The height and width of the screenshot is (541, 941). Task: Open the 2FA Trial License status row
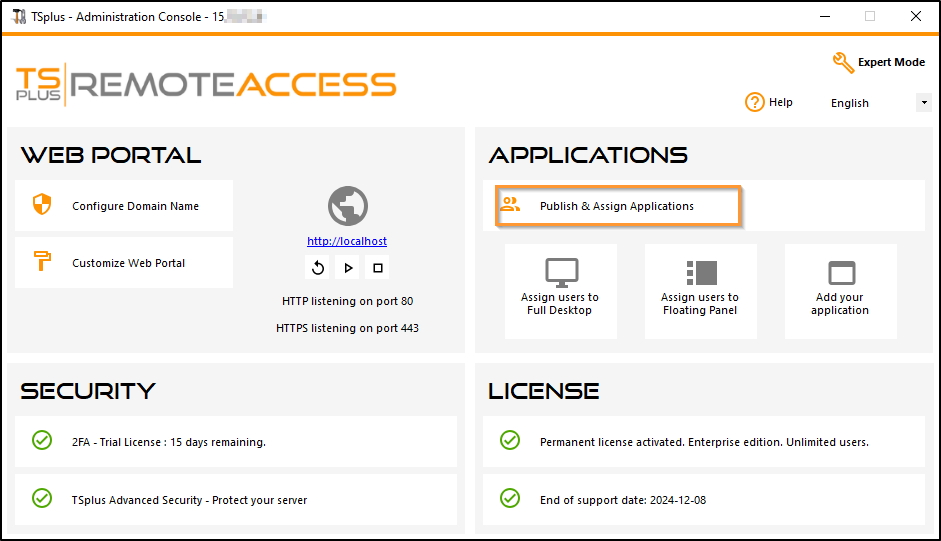point(236,442)
